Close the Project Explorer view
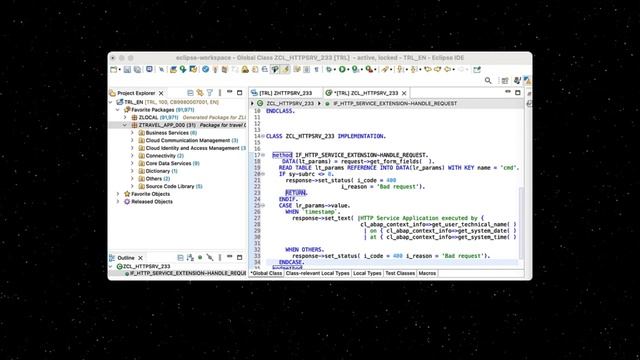The height and width of the screenshot is (360, 640). [x=161, y=93]
